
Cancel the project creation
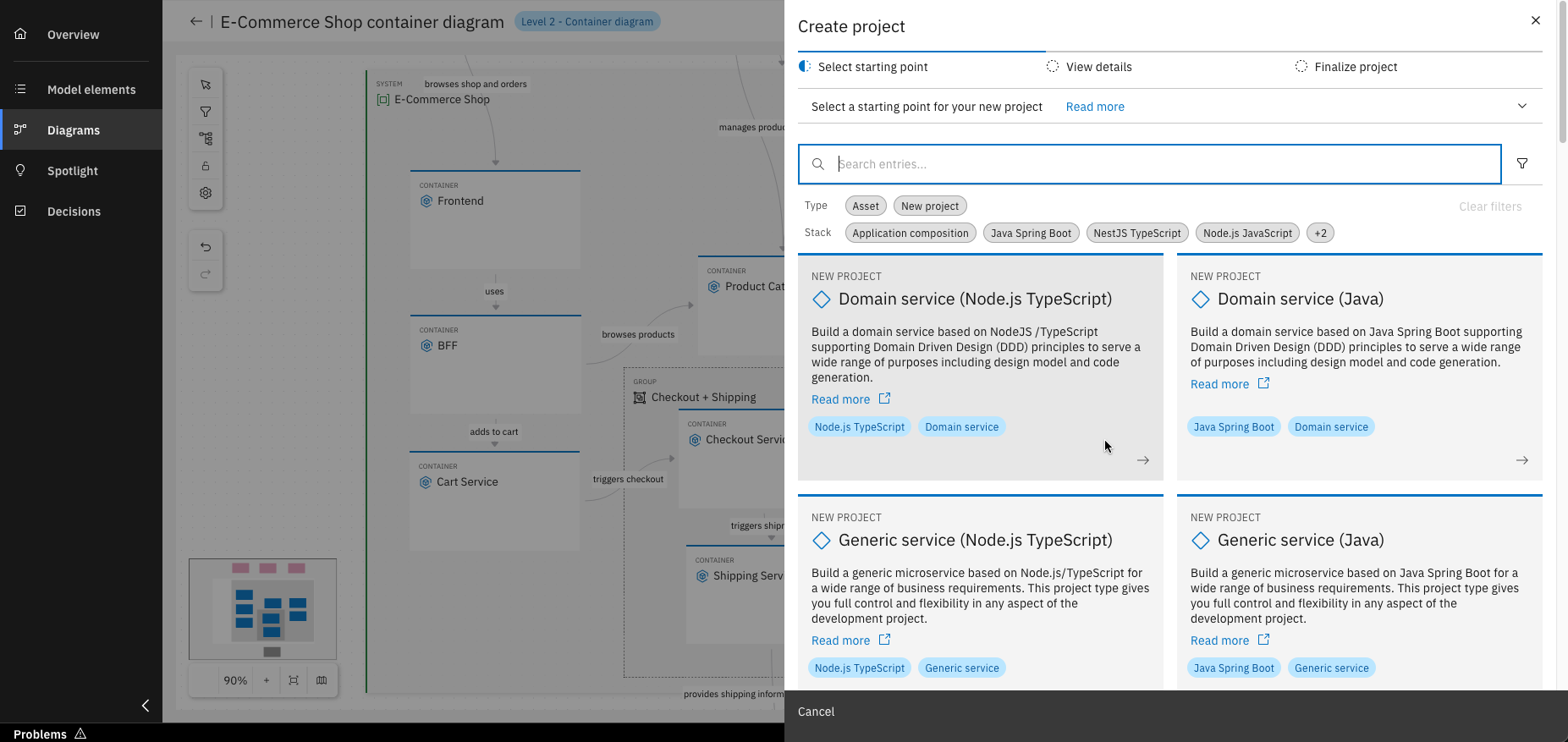coord(816,712)
